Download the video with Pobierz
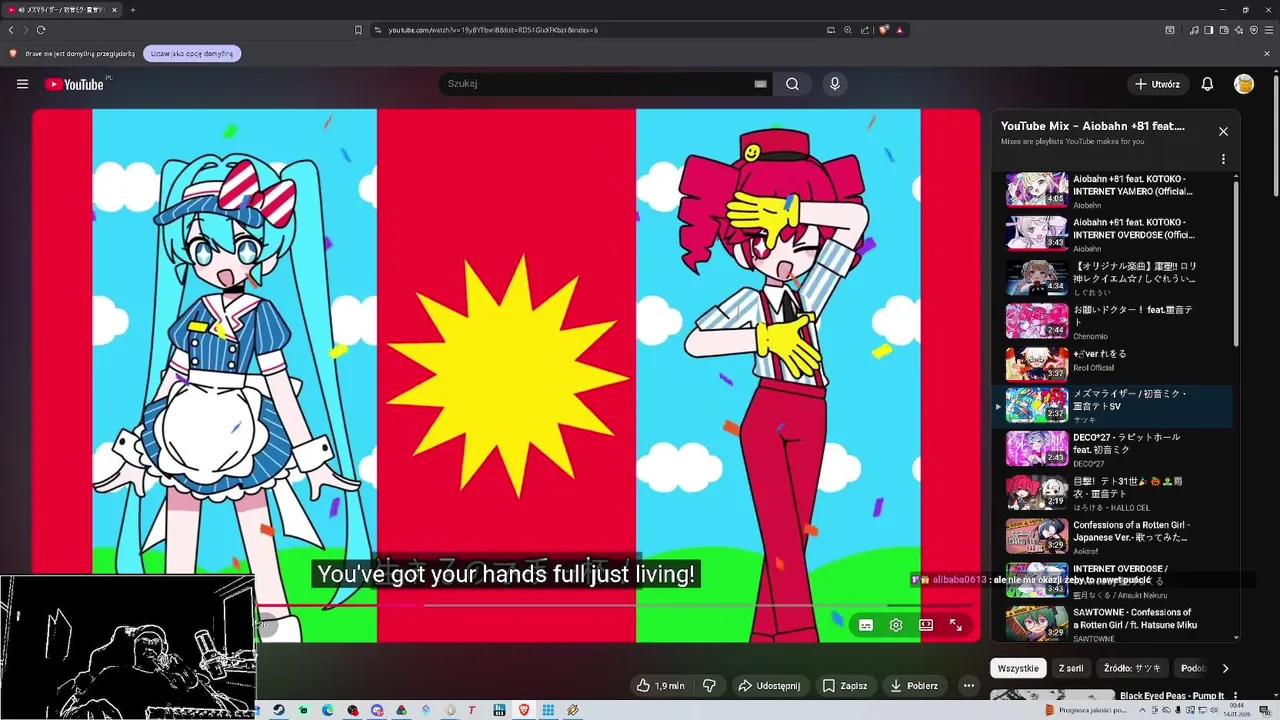This screenshot has height=720, width=1280. [915, 686]
